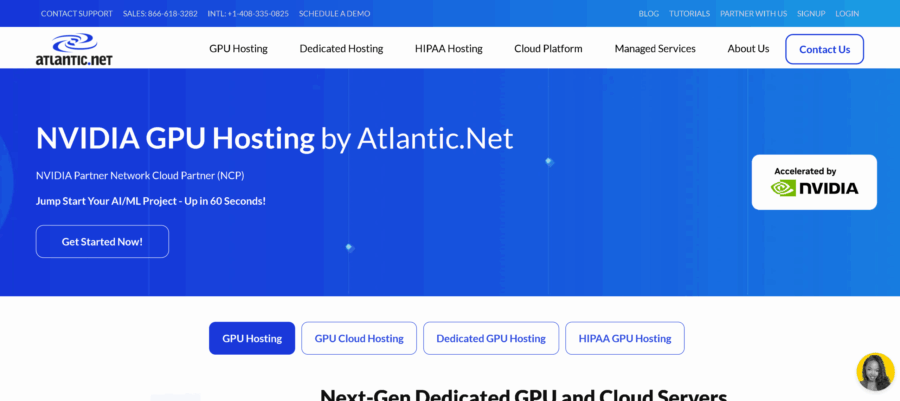
Task: Switch to the Dedicated GPU Hosting tab
Action: coord(491,338)
